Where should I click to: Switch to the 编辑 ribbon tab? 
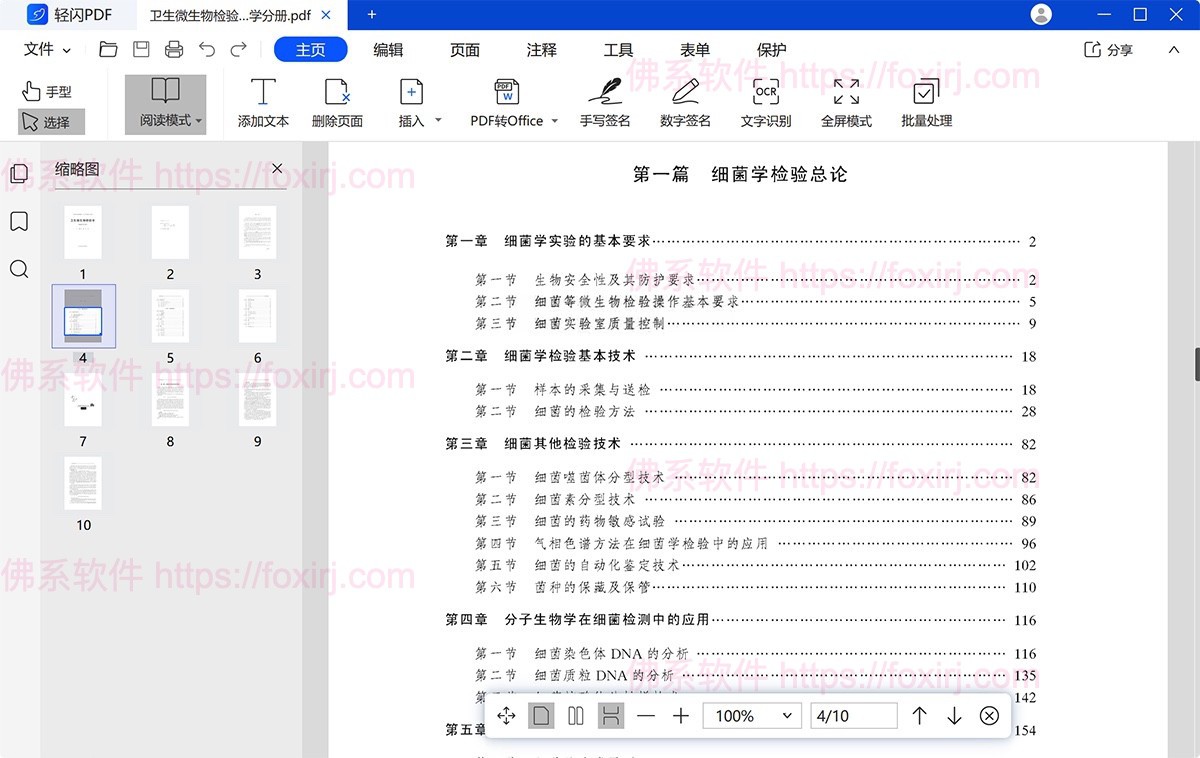[x=389, y=48]
